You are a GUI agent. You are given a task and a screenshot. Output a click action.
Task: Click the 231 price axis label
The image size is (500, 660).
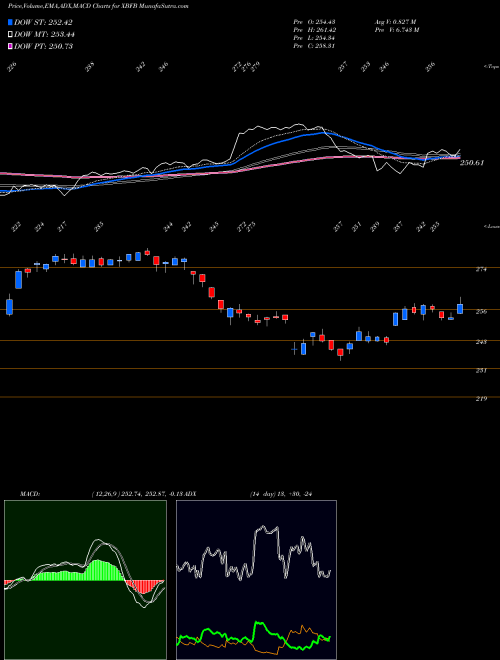coord(481,370)
